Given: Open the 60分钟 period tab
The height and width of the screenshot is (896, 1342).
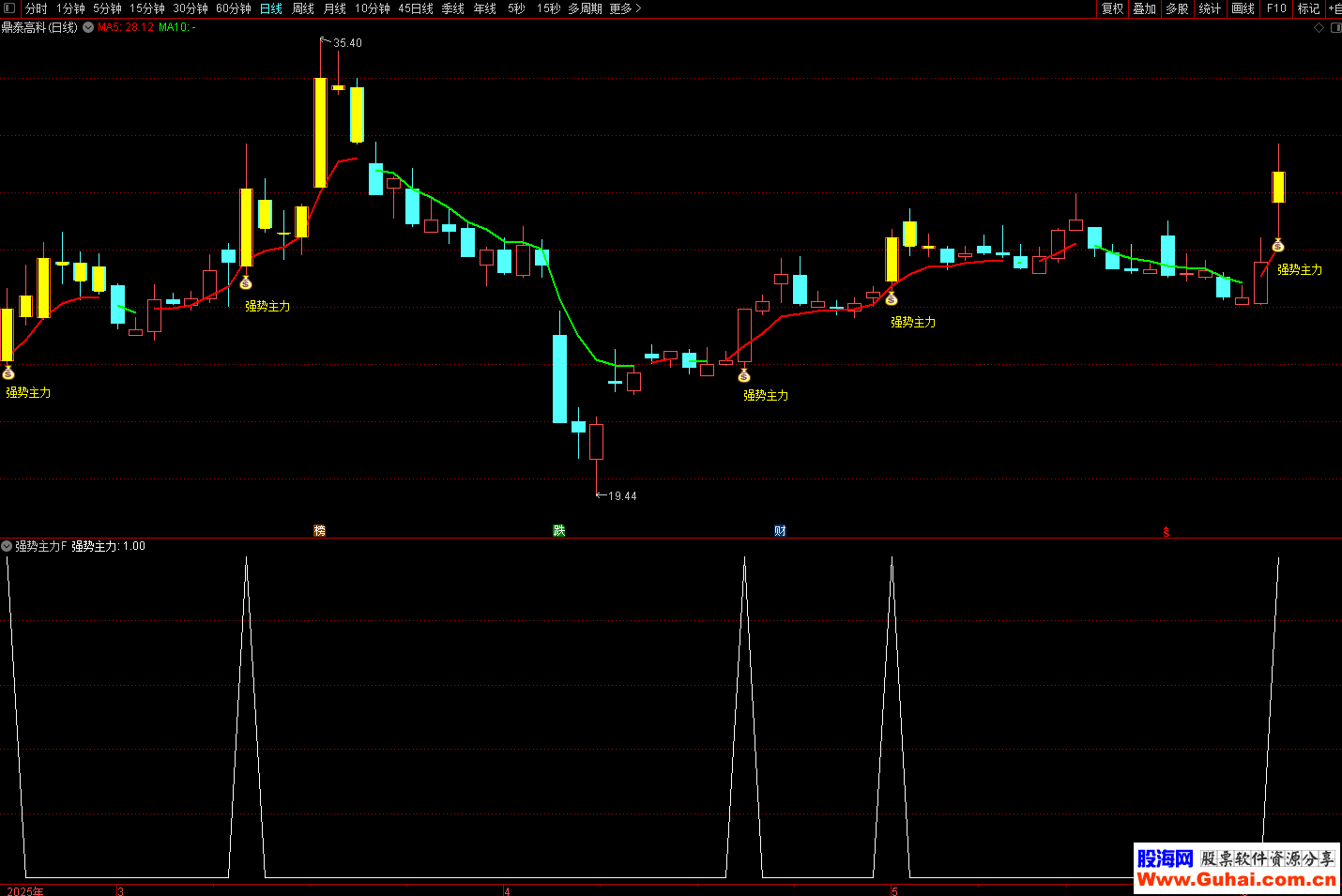Looking at the screenshot, I should coord(234,8).
